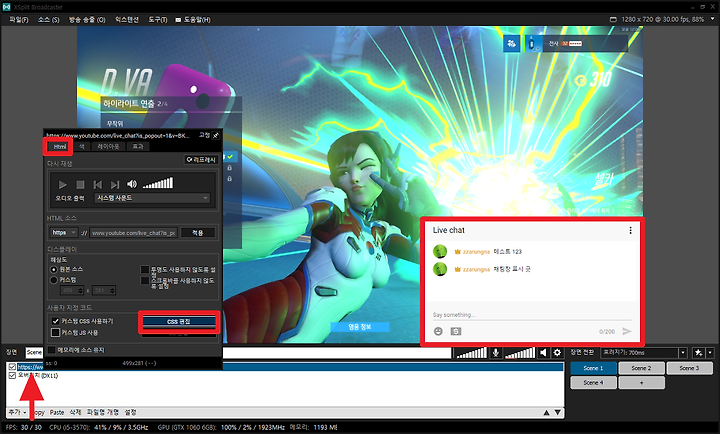720x434 pixels.
Task: Move source down with the down arrow
Action: [x=557, y=412]
